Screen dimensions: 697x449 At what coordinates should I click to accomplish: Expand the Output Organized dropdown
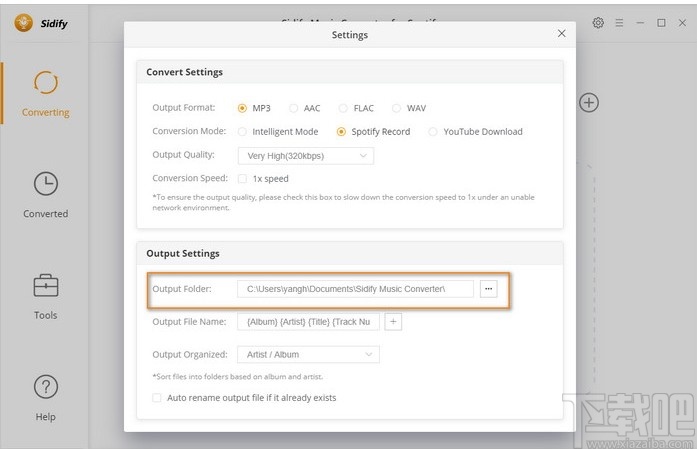point(308,354)
